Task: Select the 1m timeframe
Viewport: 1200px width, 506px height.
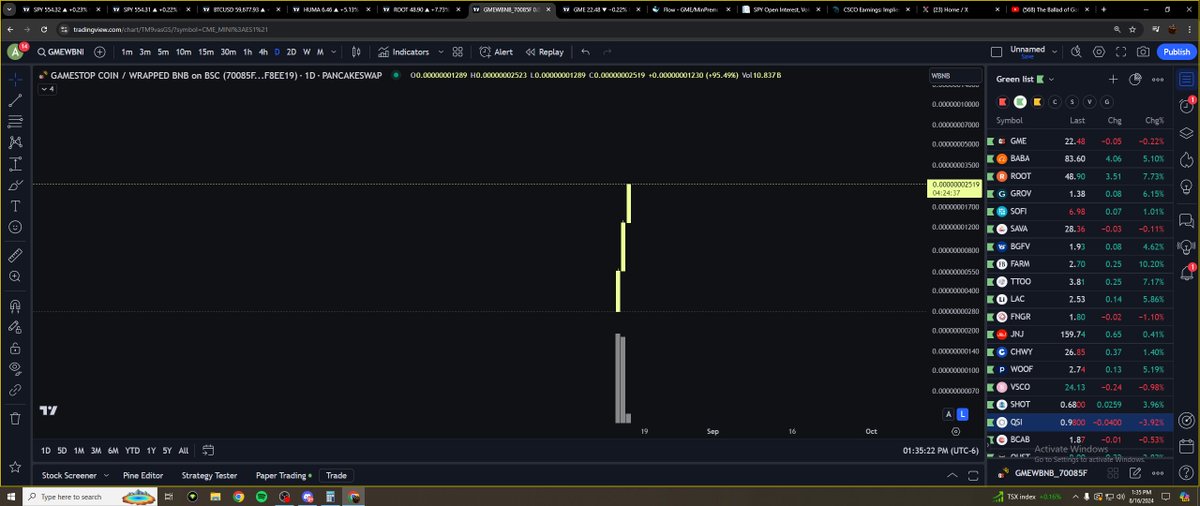Action: click(127, 52)
